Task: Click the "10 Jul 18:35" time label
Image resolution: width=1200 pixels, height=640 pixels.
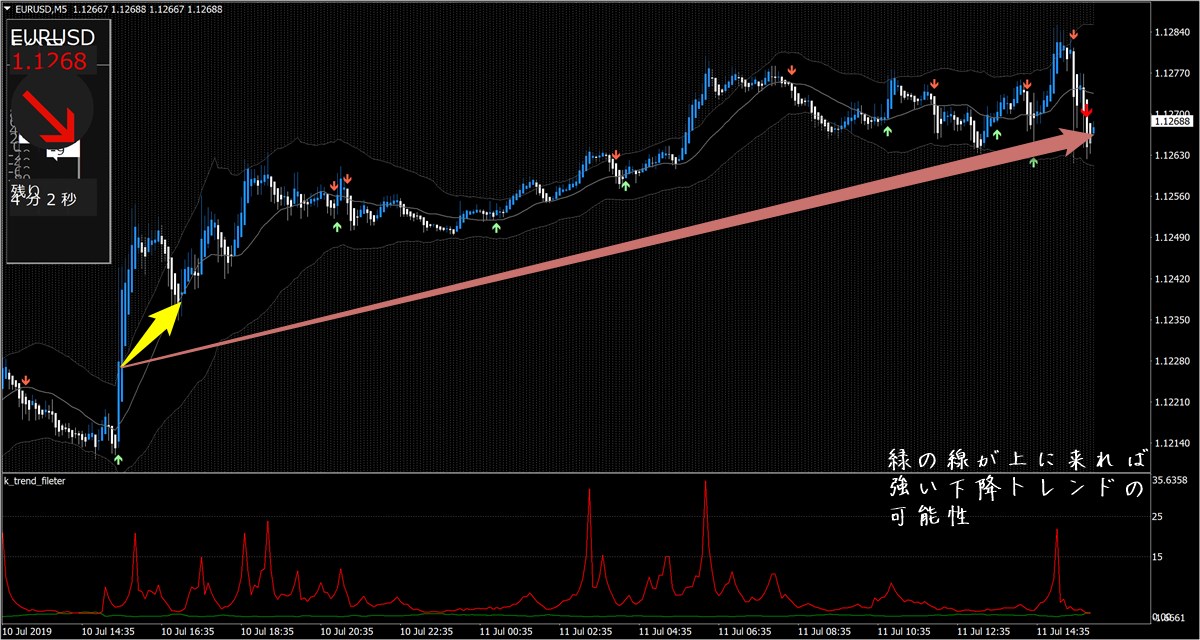Action: point(268,632)
